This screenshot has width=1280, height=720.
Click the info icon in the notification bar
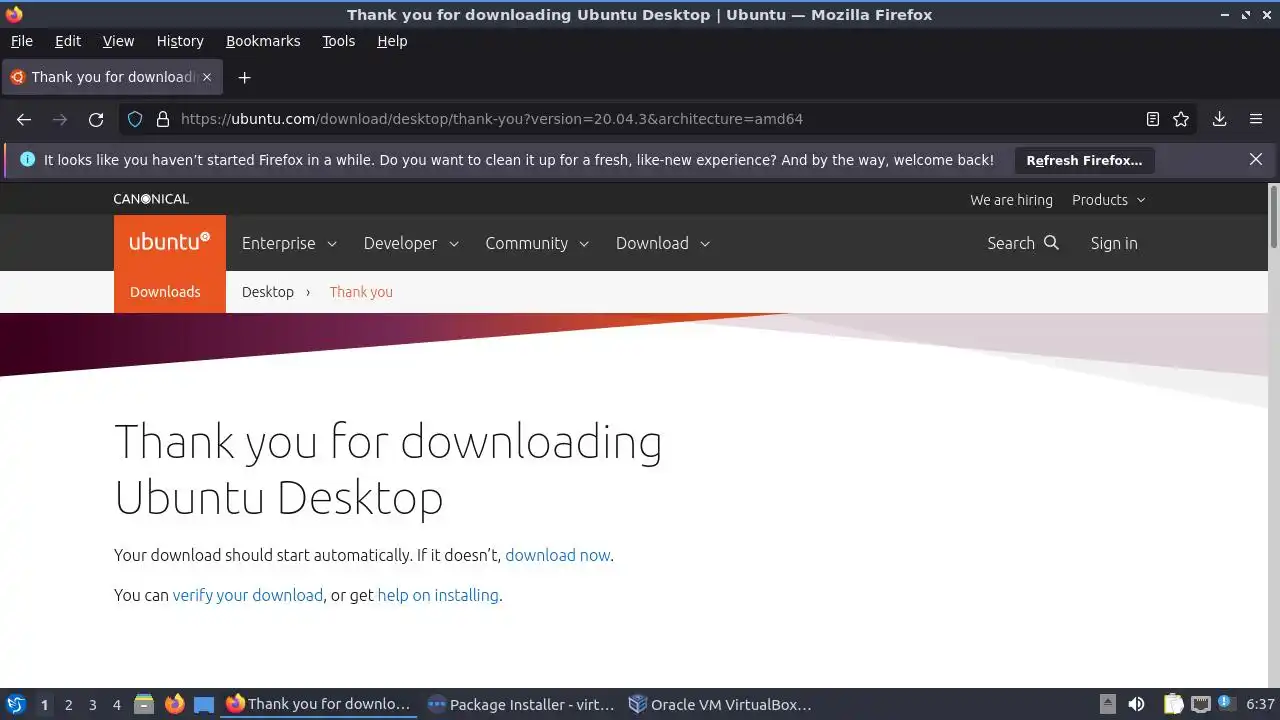pos(27,159)
